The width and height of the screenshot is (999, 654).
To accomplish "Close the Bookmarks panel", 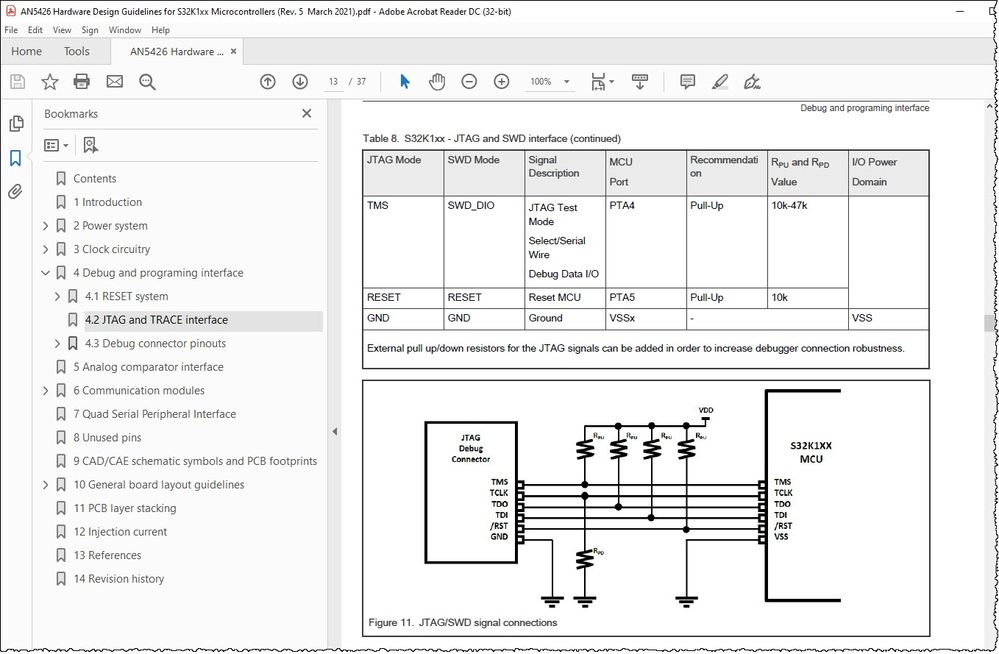I will click(306, 113).
